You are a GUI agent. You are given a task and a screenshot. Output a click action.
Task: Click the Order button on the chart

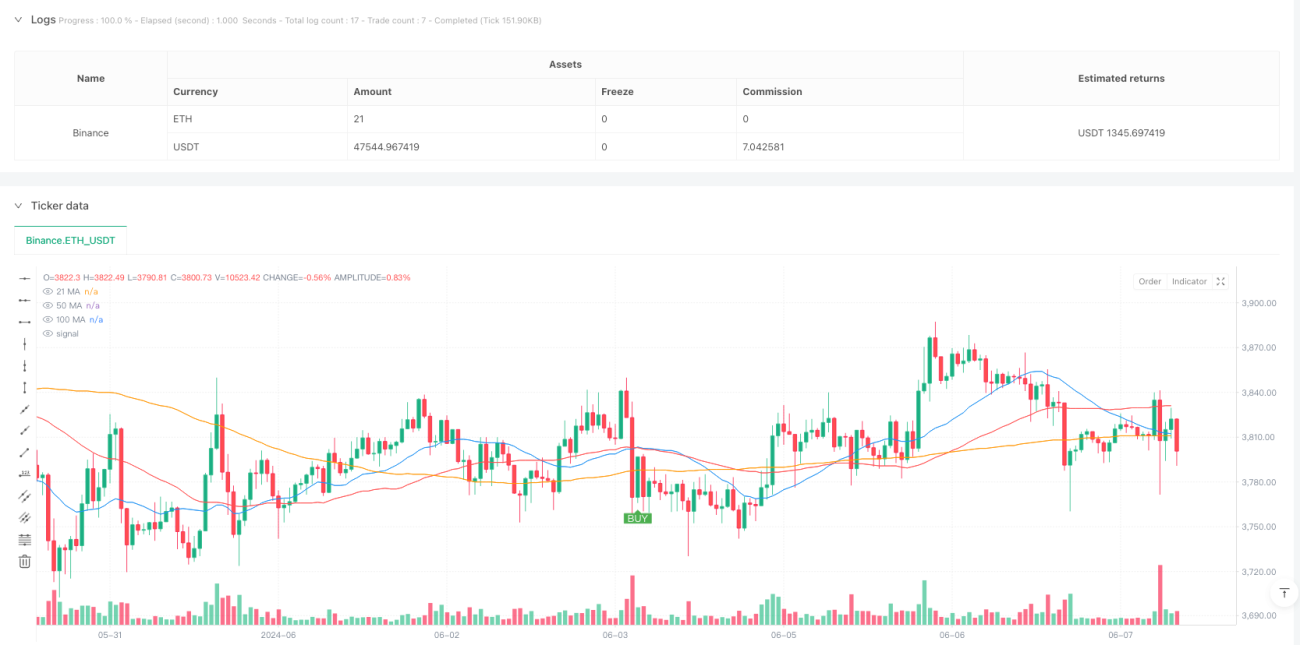tap(1150, 281)
